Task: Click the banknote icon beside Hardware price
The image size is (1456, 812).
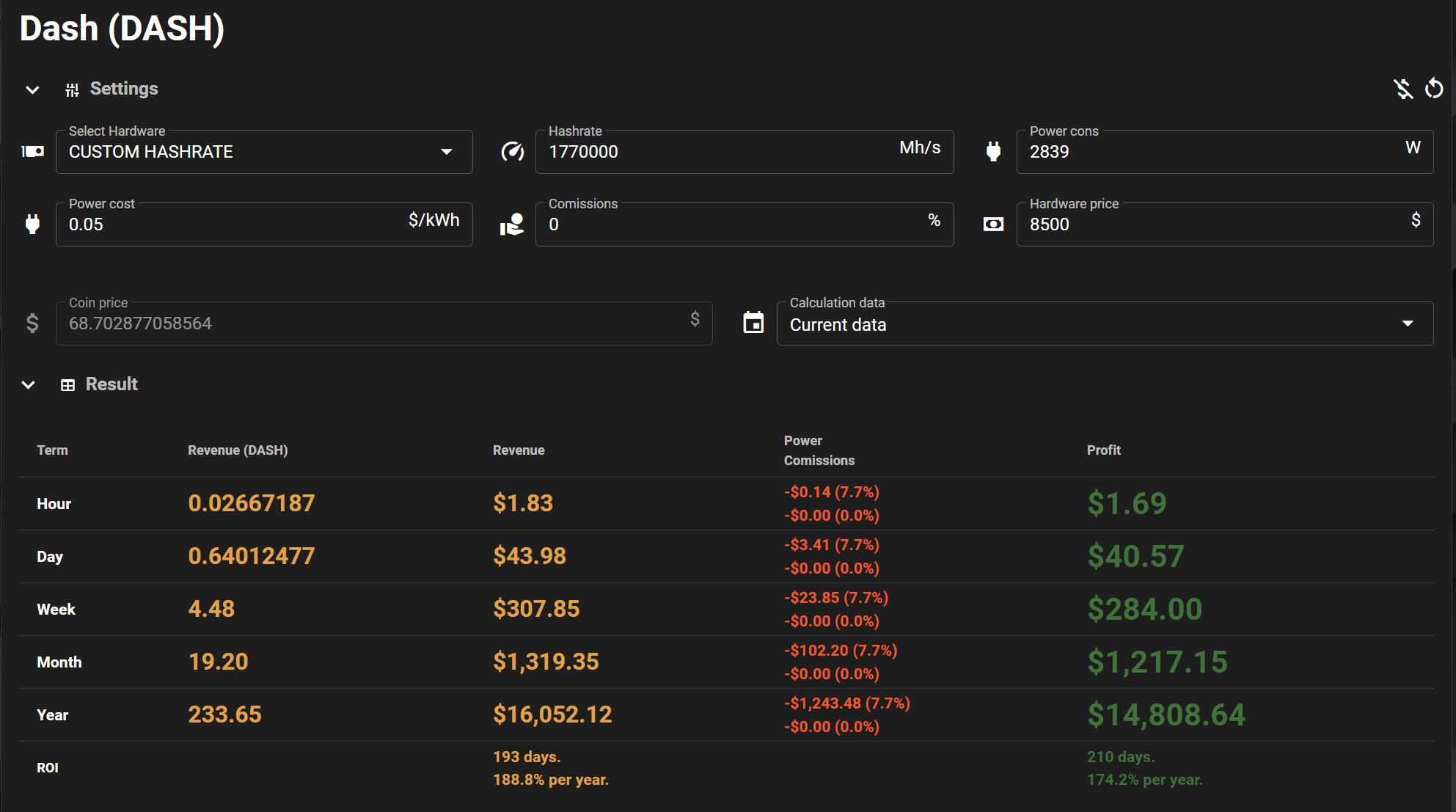Action: tap(993, 224)
